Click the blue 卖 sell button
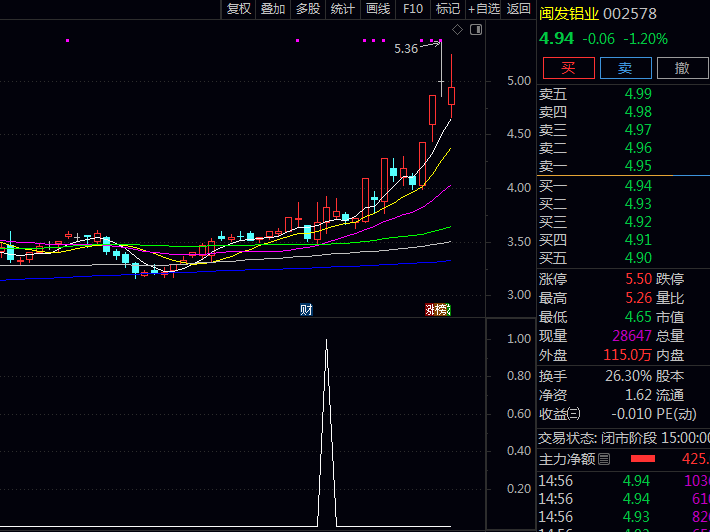Viewport: 710px width, 532px height. click(626, 68)
